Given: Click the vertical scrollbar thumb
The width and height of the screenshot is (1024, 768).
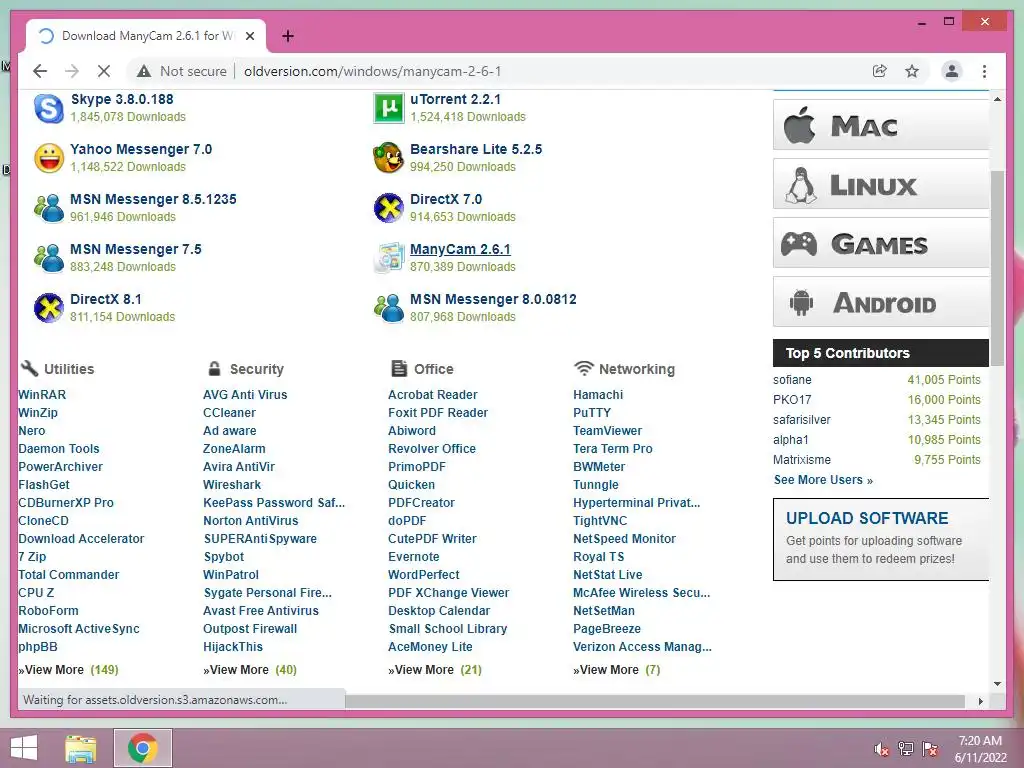Looking at the screenshot, I should click(997, 268).
